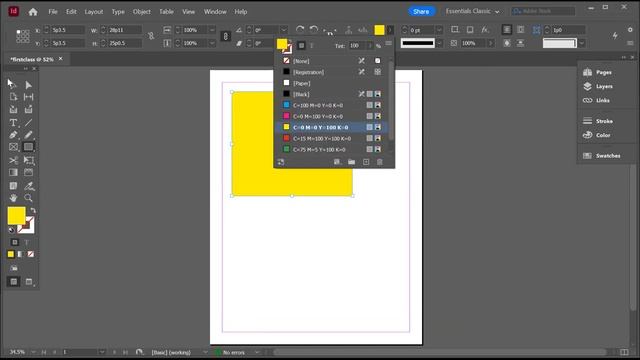Viewport: 640px width, 360px height.
Task: Open the Type menu
Action: coord(118,12)
